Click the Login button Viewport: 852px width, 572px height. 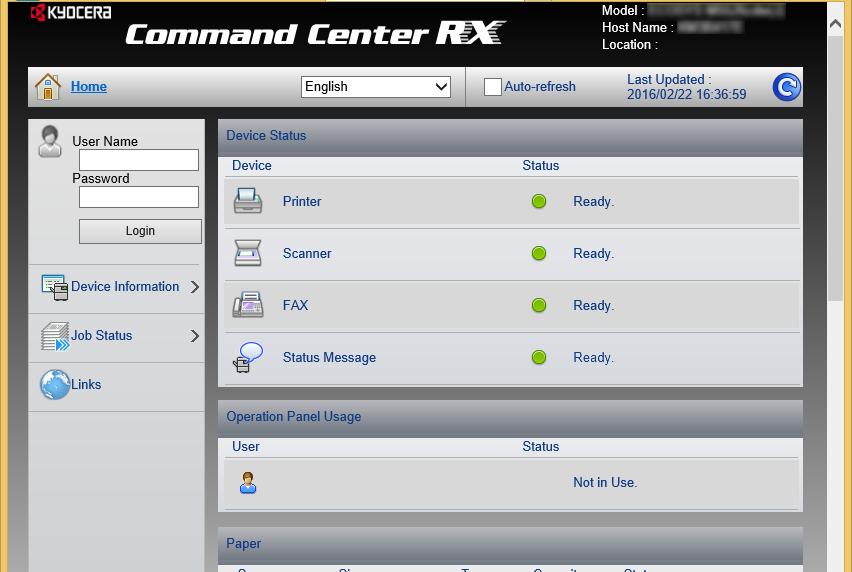140,231
